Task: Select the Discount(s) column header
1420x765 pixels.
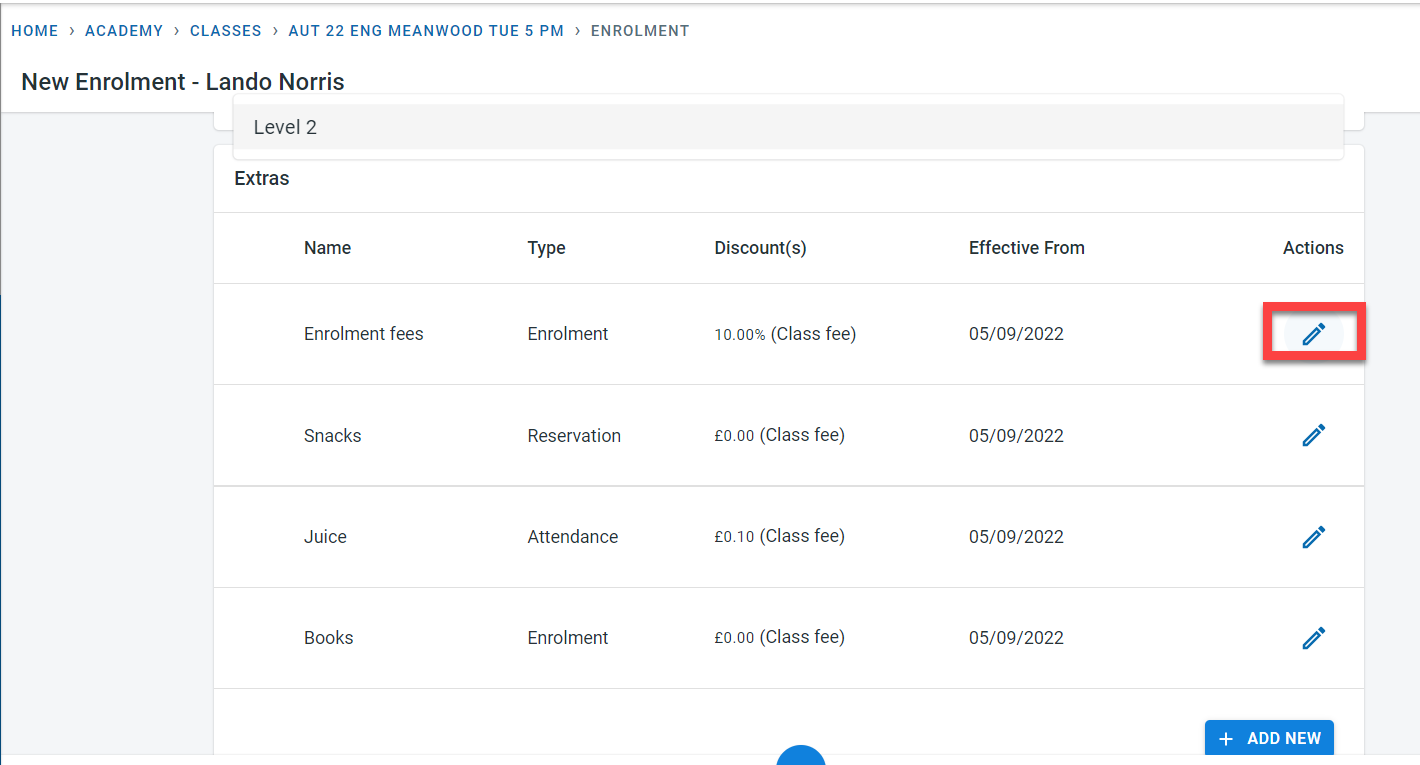Action: (x=760, y=248)
